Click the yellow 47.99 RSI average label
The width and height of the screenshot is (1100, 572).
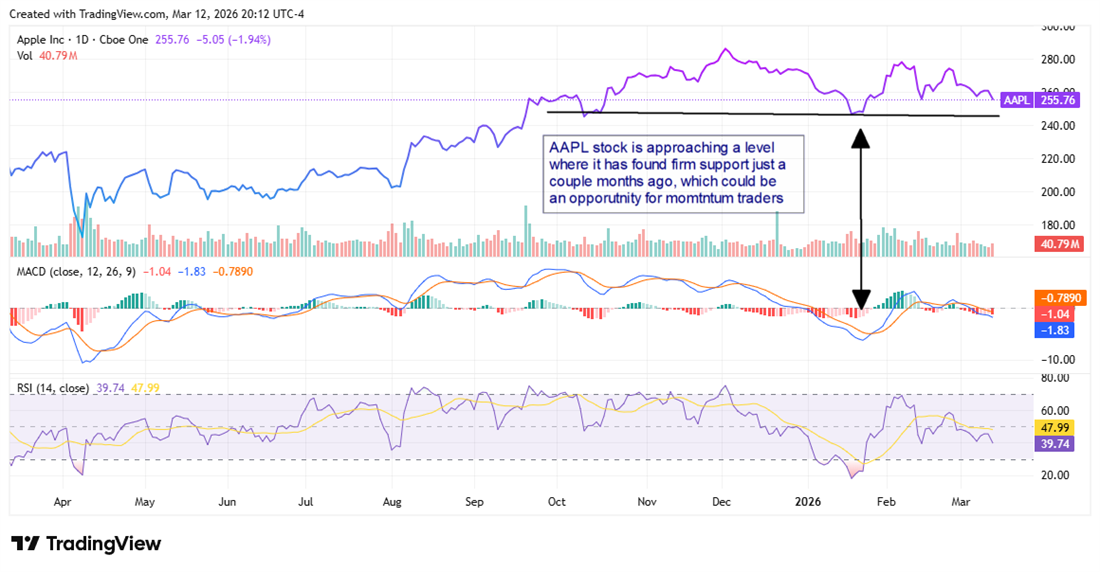tap(1055, 426)
